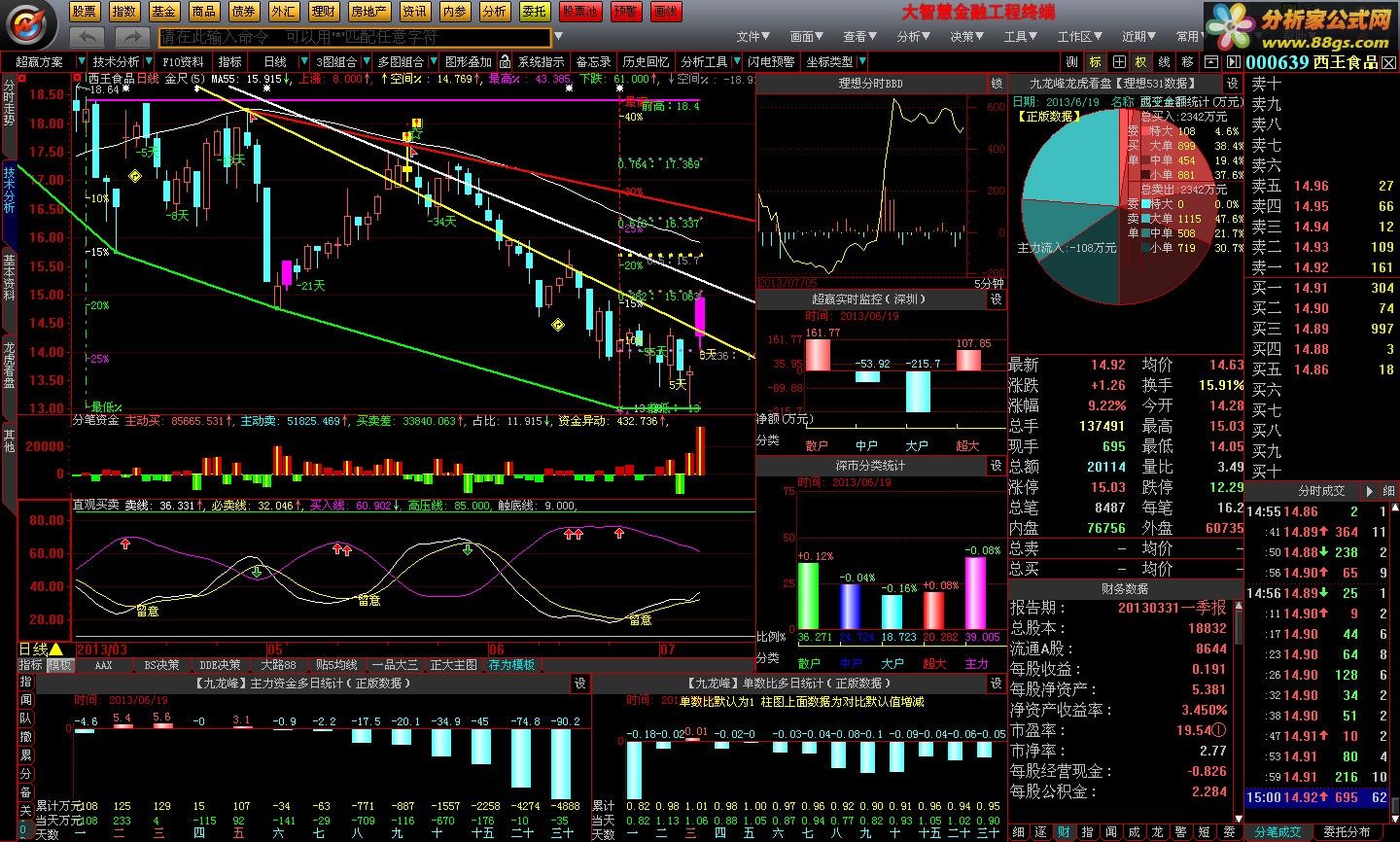
Task: Open the 外汇 category button
Action: [x=284, y=12]
